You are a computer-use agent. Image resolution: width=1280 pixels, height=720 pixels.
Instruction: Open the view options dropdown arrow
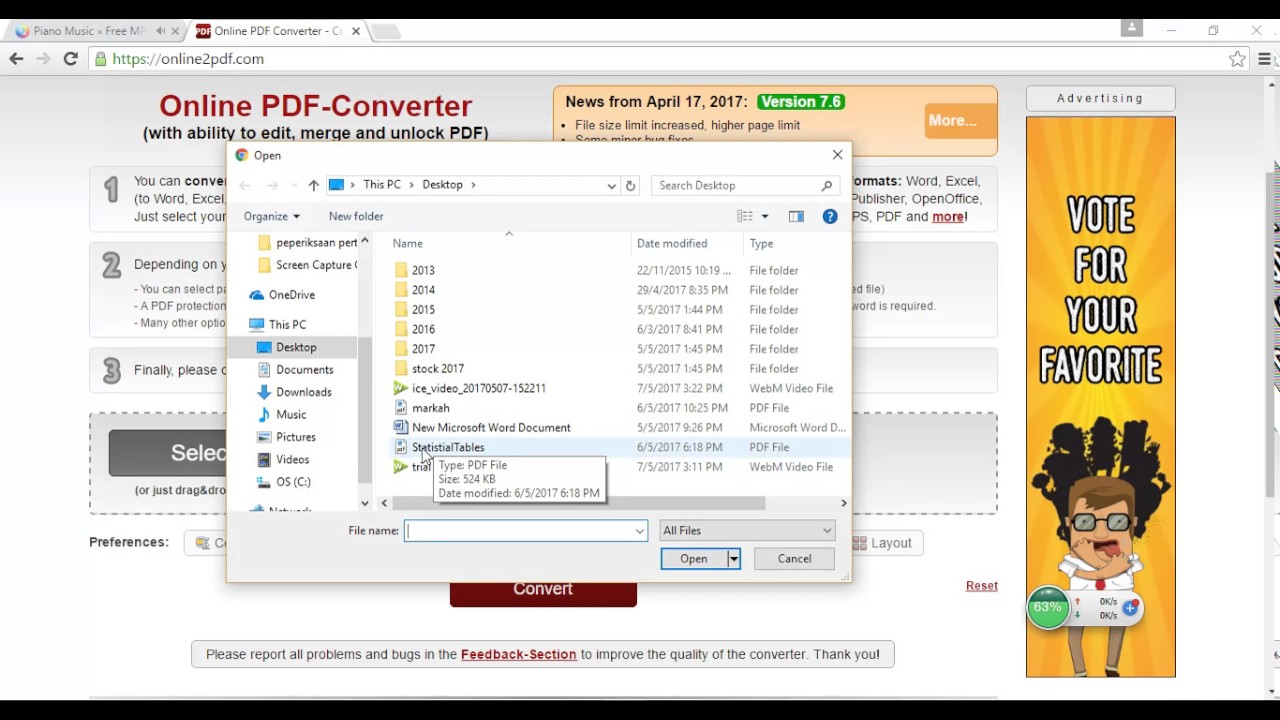765,216
